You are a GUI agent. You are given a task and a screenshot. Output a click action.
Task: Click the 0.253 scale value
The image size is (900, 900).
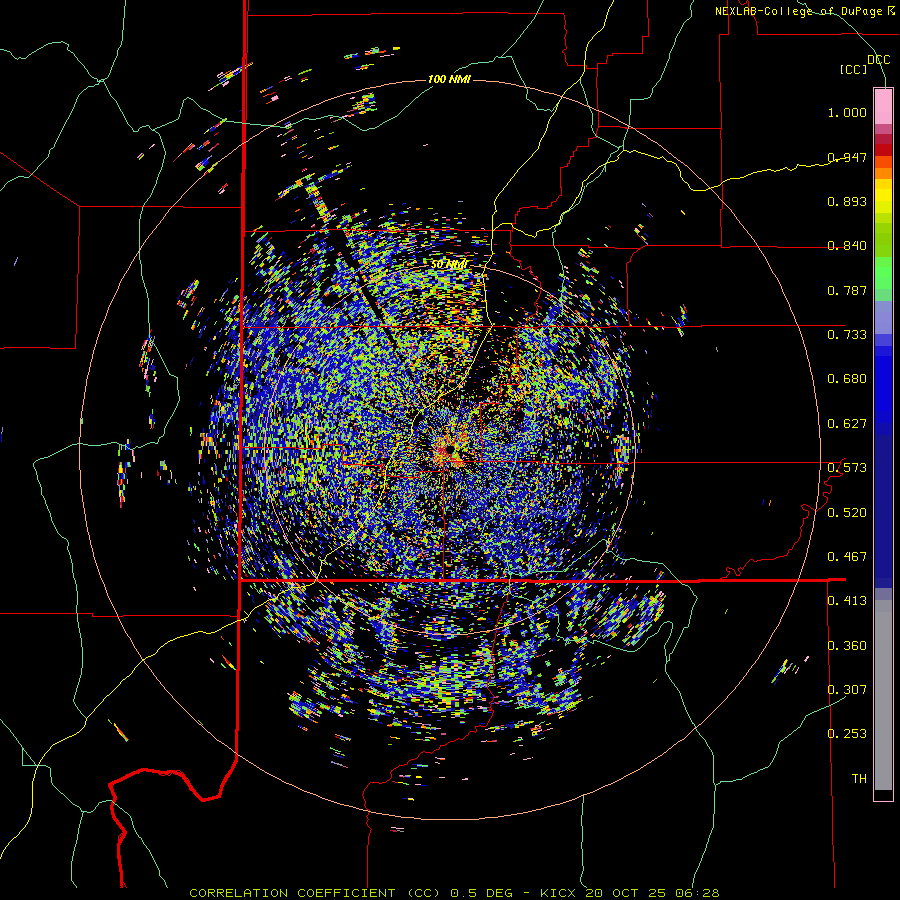click(847, 734)
